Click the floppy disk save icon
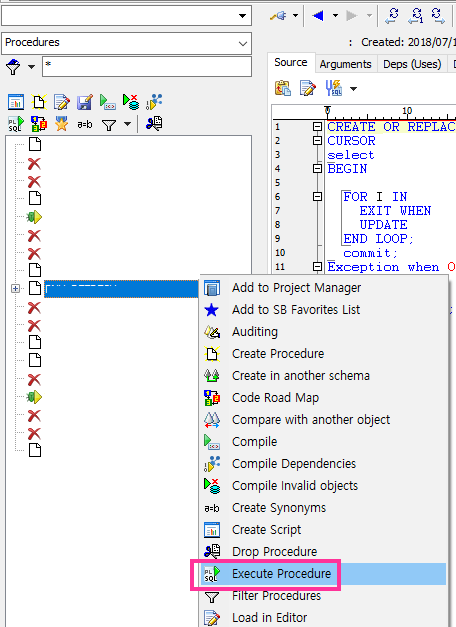The height and width of the screenshot is (627, 456). click(84, 102)
